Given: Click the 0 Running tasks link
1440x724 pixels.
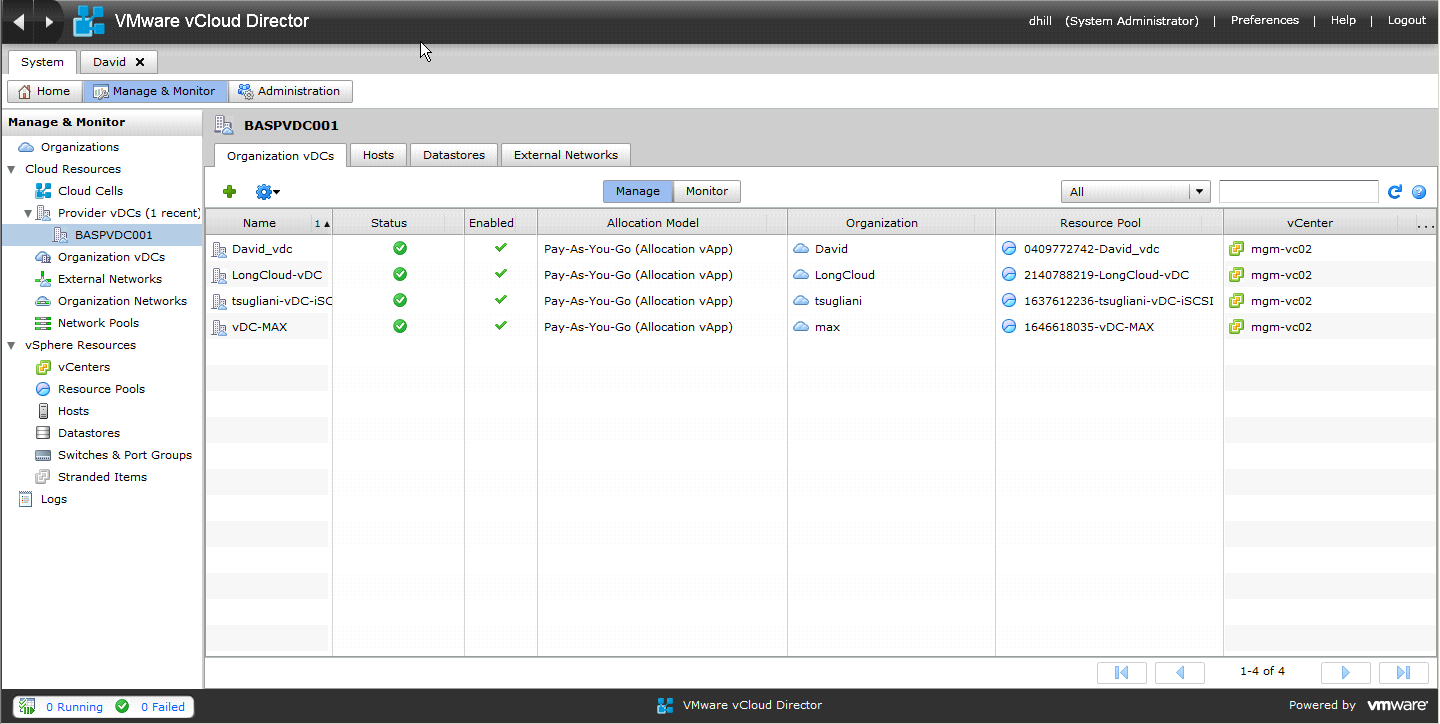Looking at the screenshot, I should tap(74, 707).
